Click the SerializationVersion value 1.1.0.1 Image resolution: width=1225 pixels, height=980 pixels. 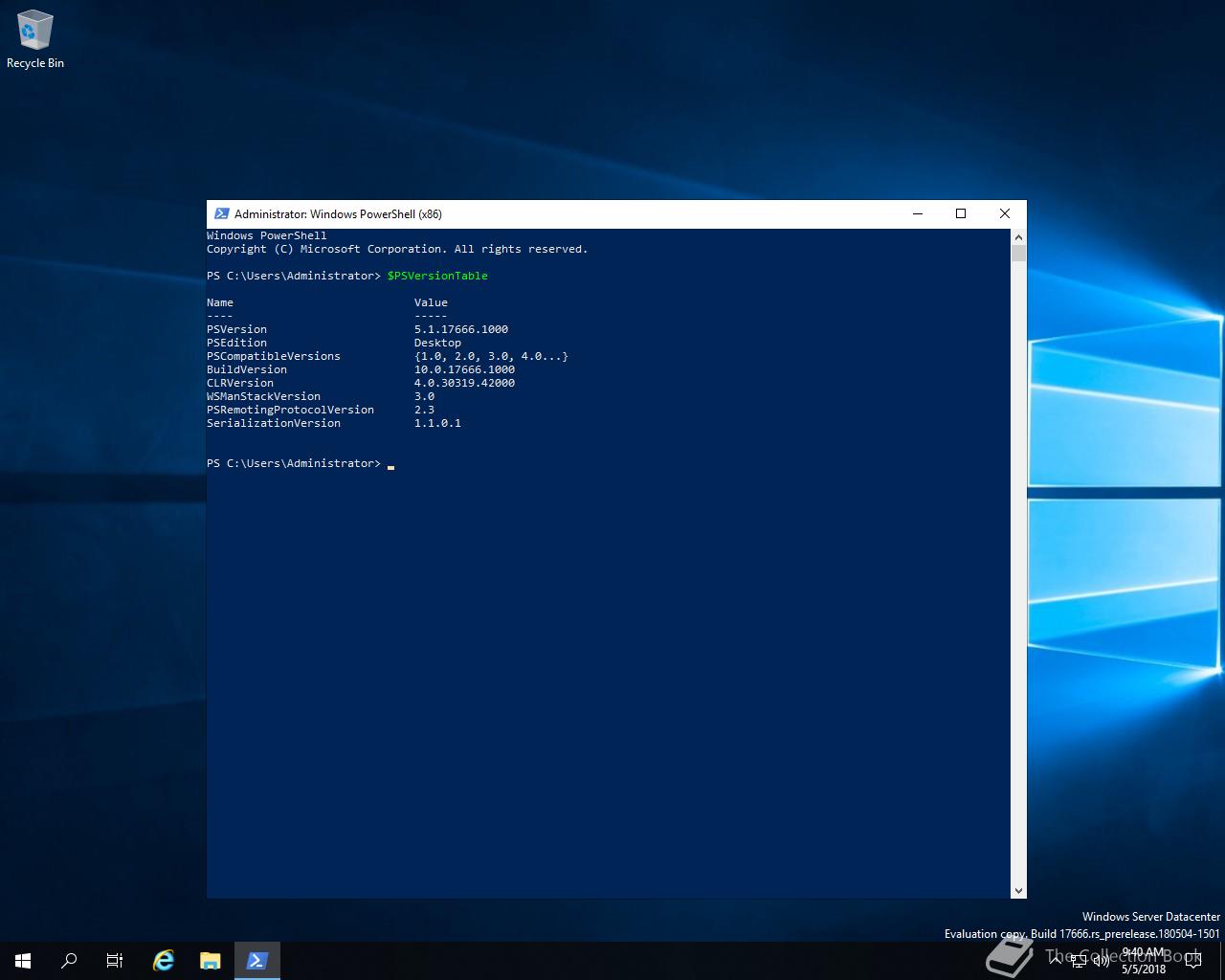click(x=437, y=423)
